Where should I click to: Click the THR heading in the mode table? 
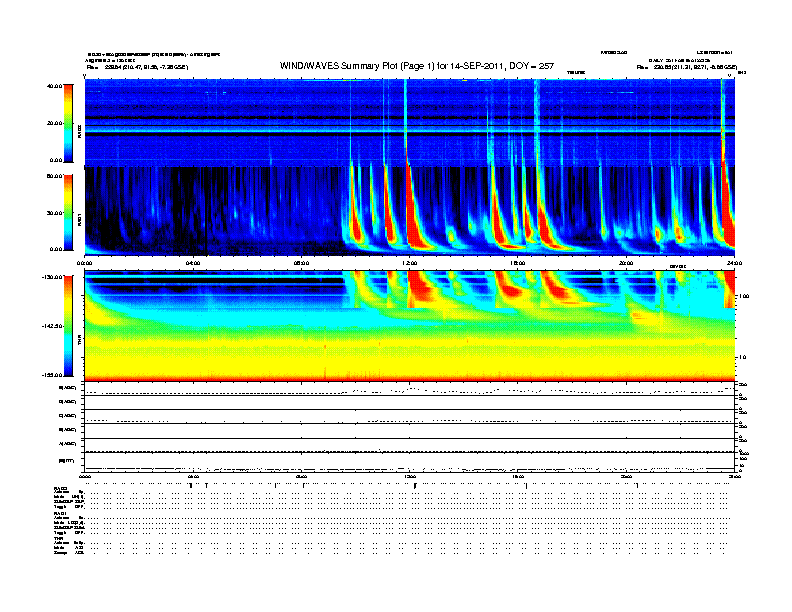pyautogui.click(x=59, y=538)
